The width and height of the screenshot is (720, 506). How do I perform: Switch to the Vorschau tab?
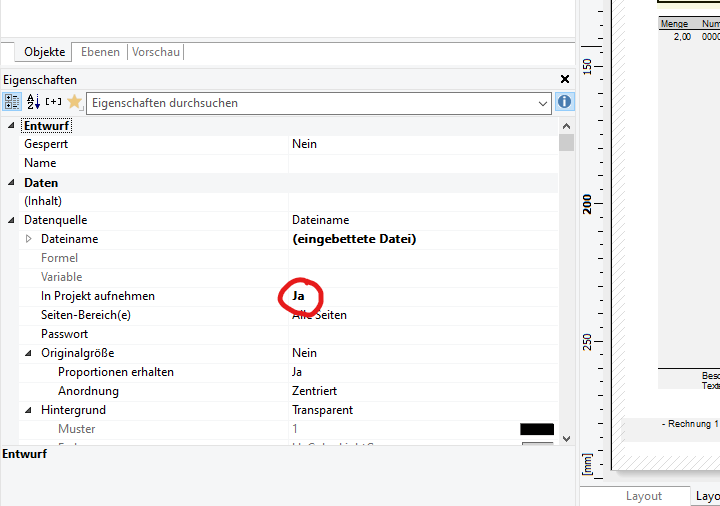156,52
